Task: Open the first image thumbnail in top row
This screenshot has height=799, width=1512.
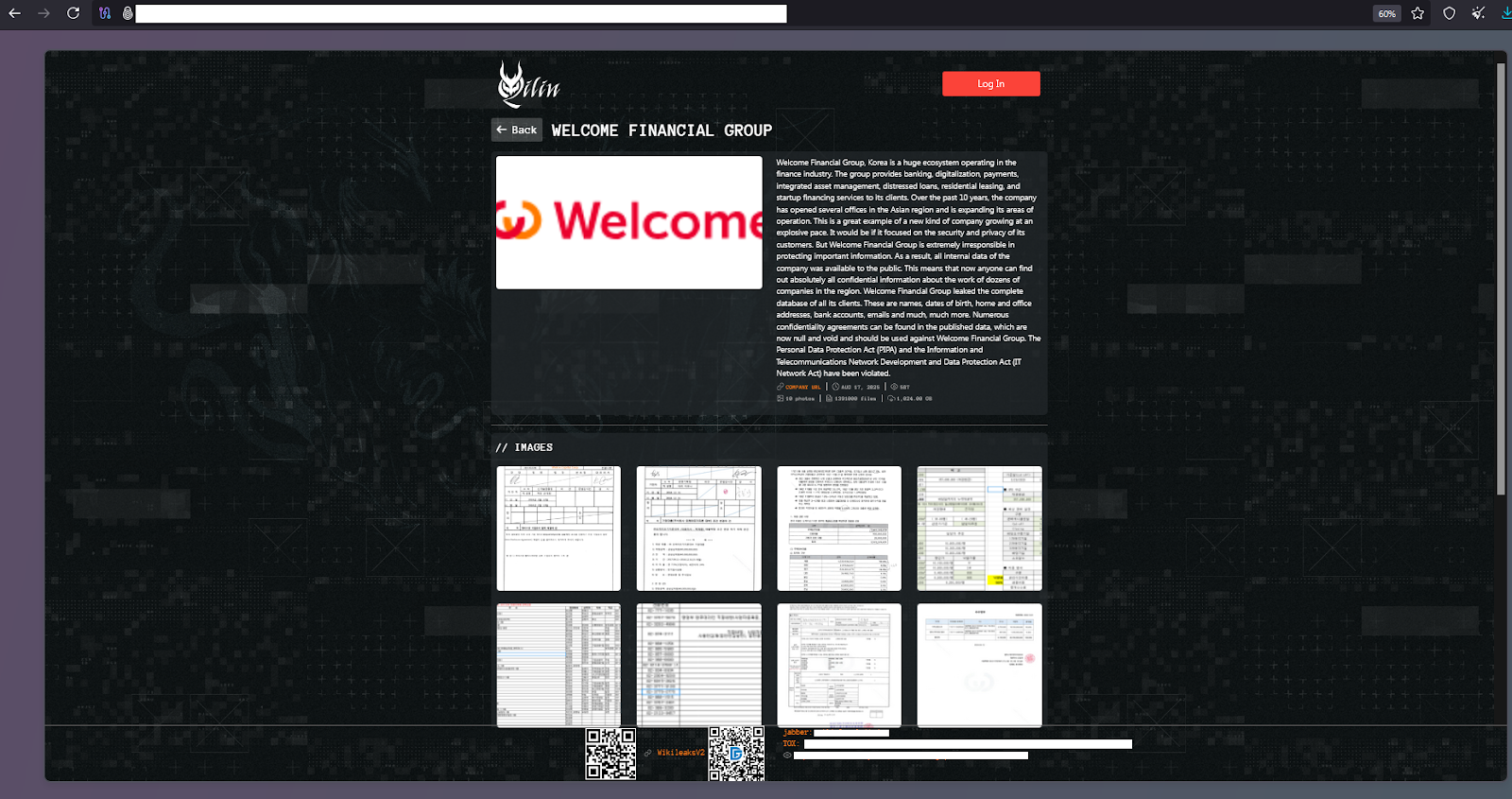Action: point(558,529)
